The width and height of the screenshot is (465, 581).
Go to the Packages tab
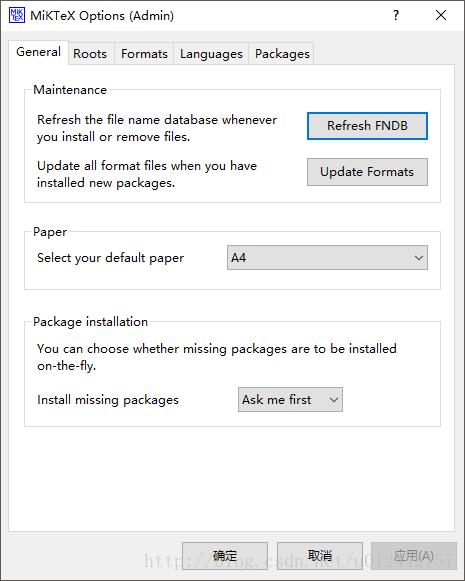pos(282,54)
